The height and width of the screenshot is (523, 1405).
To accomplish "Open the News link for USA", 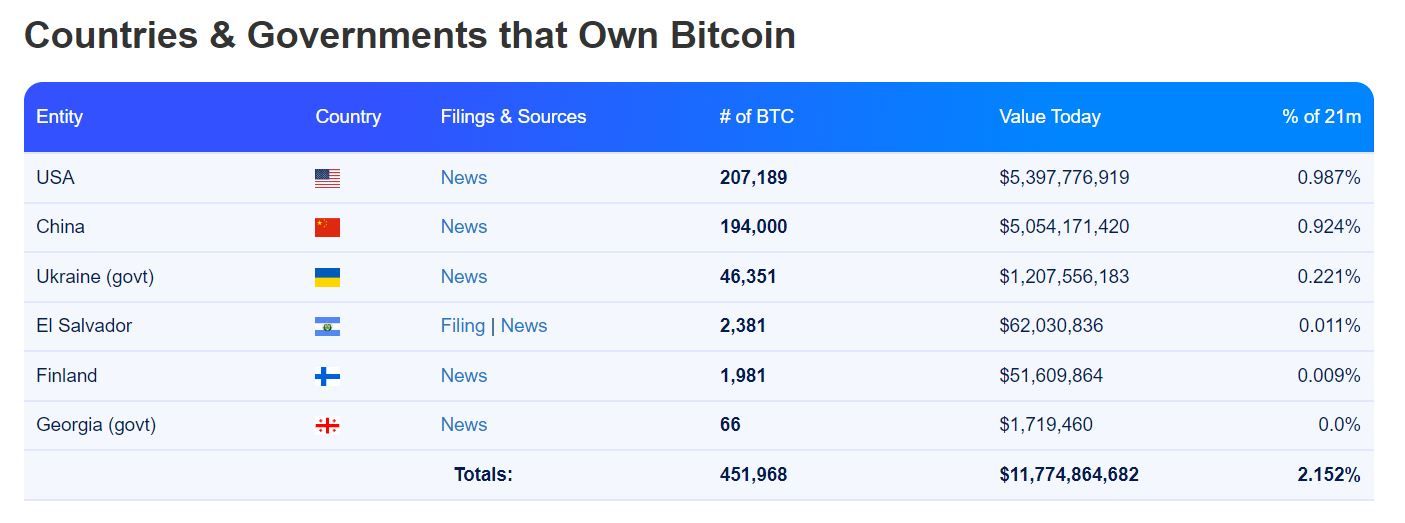I will tap(464, 177).
